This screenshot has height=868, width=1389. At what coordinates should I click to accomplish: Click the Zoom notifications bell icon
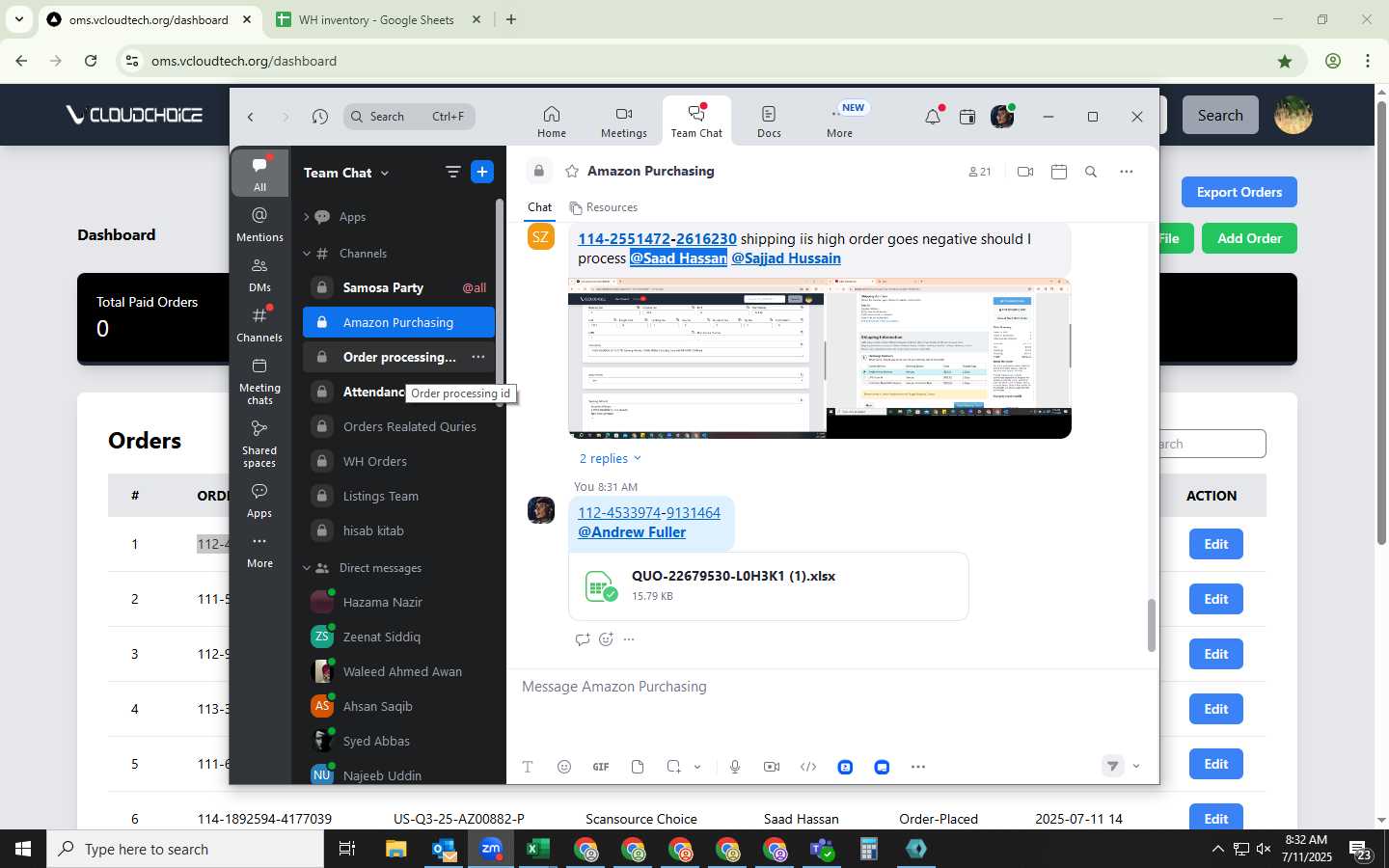[933, 117]
